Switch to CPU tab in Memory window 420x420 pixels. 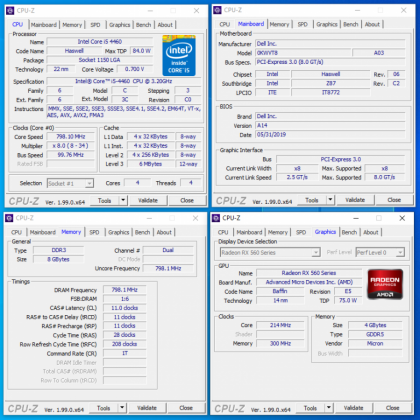click(16, 232)
